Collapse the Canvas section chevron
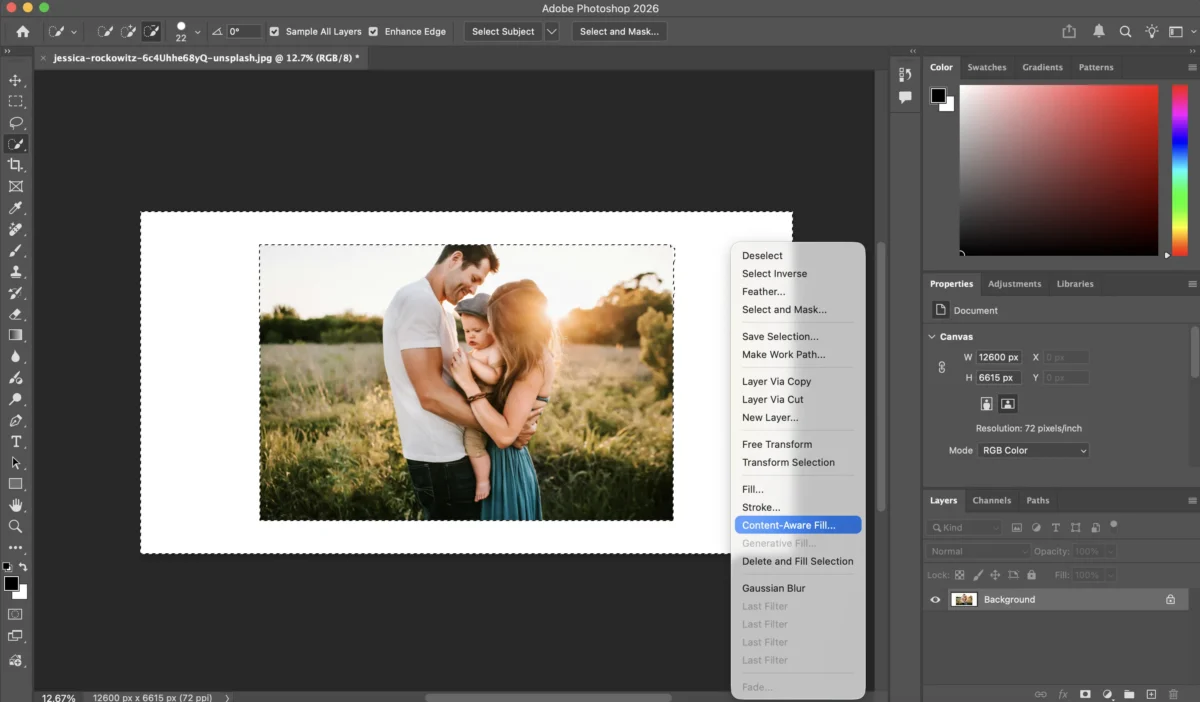Image resolution: width=1200 pixels, height=702 pixels. (x=932, y=337)
